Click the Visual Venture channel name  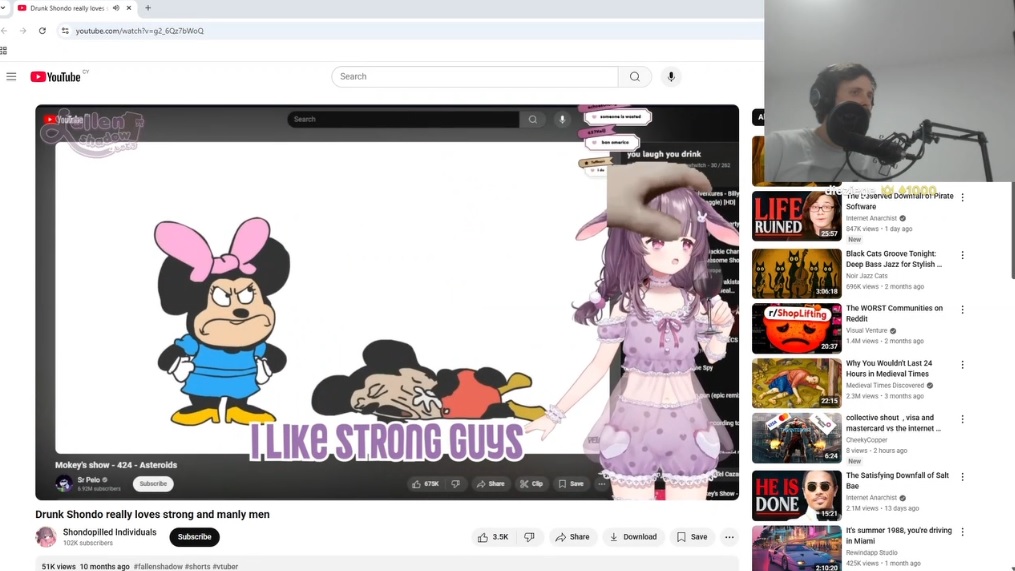point(866,330)
